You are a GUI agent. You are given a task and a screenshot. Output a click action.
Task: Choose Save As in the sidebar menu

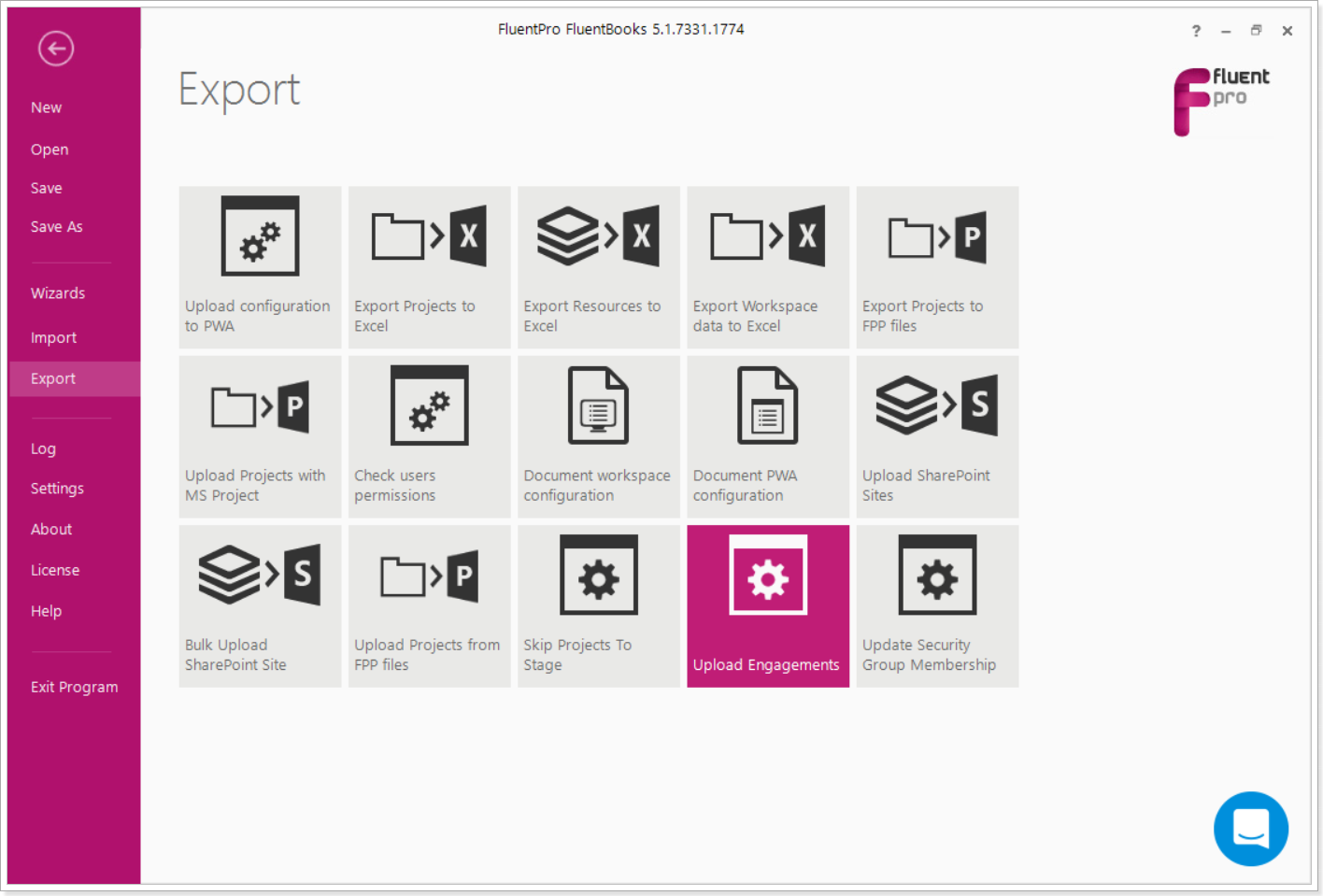pos(56,226)
